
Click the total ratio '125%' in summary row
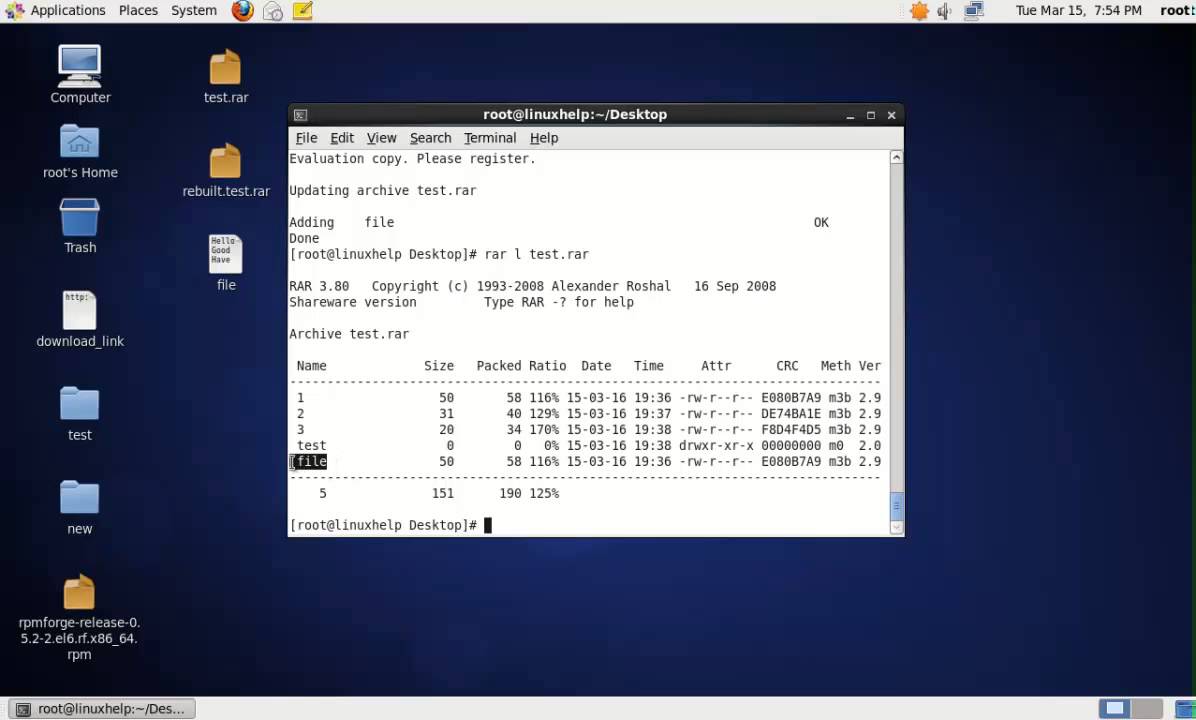coord(544,493)
